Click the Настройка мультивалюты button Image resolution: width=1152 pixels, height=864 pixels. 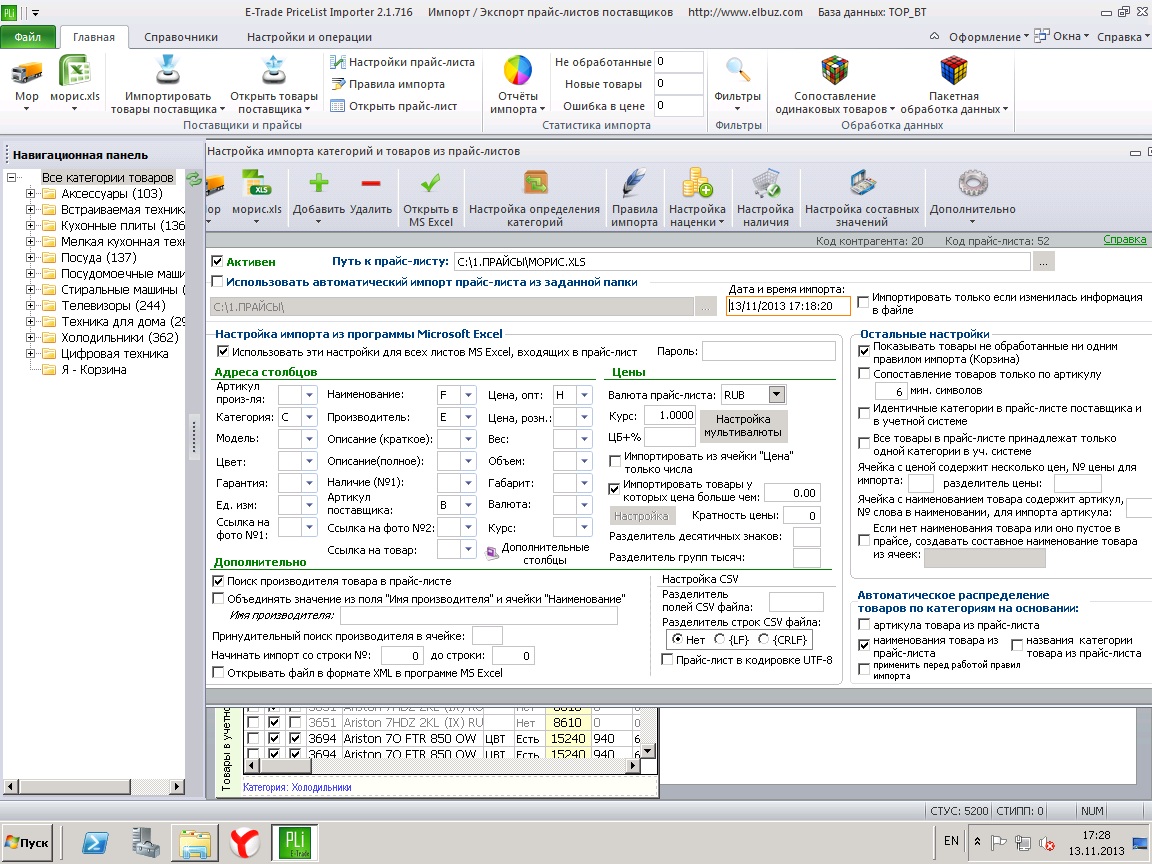743,425
